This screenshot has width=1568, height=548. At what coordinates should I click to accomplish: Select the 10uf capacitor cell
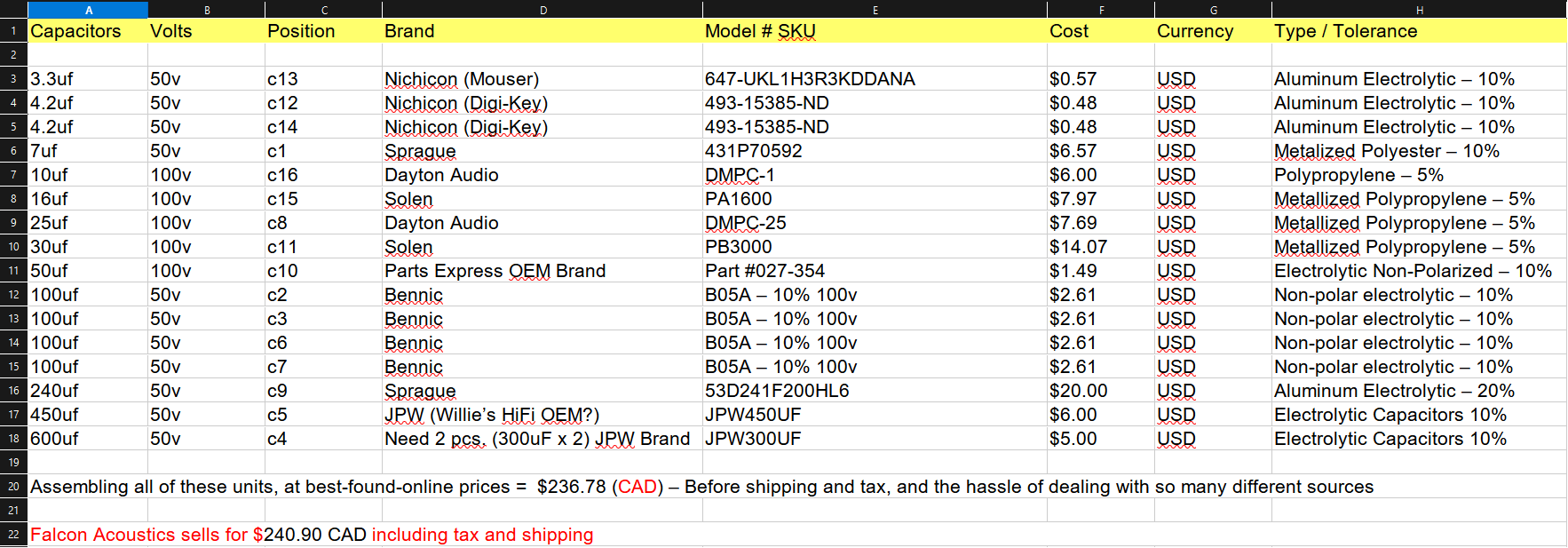(88, 175)
